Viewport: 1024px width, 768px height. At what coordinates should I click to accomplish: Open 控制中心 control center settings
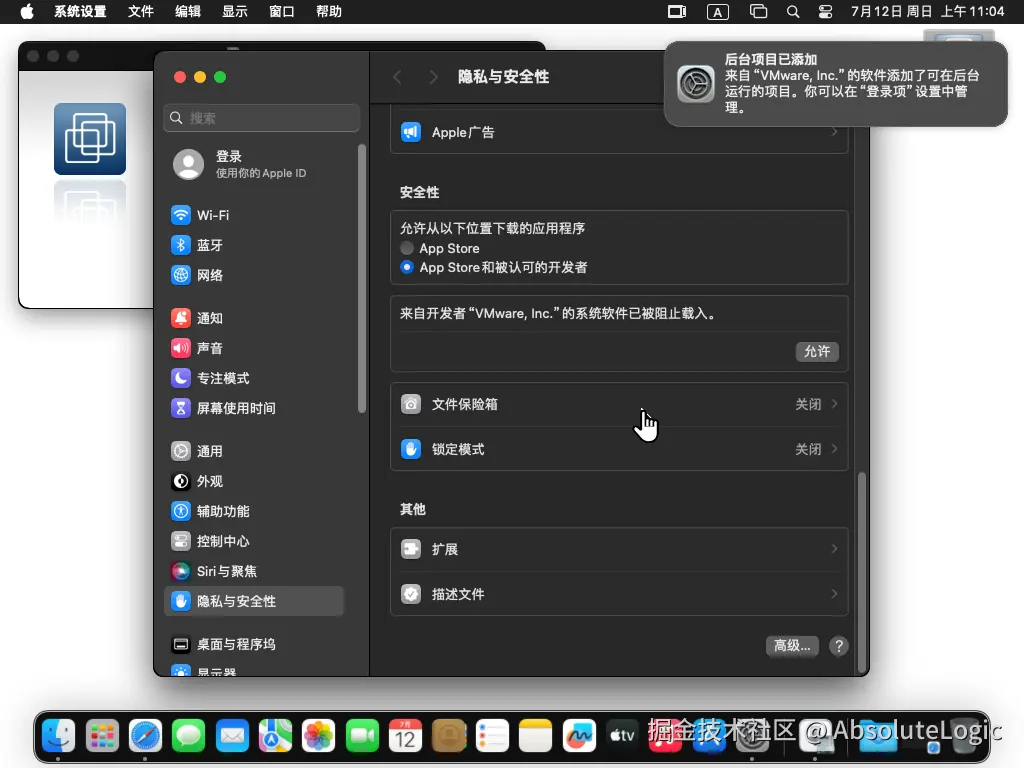click(x=255, y=541)
